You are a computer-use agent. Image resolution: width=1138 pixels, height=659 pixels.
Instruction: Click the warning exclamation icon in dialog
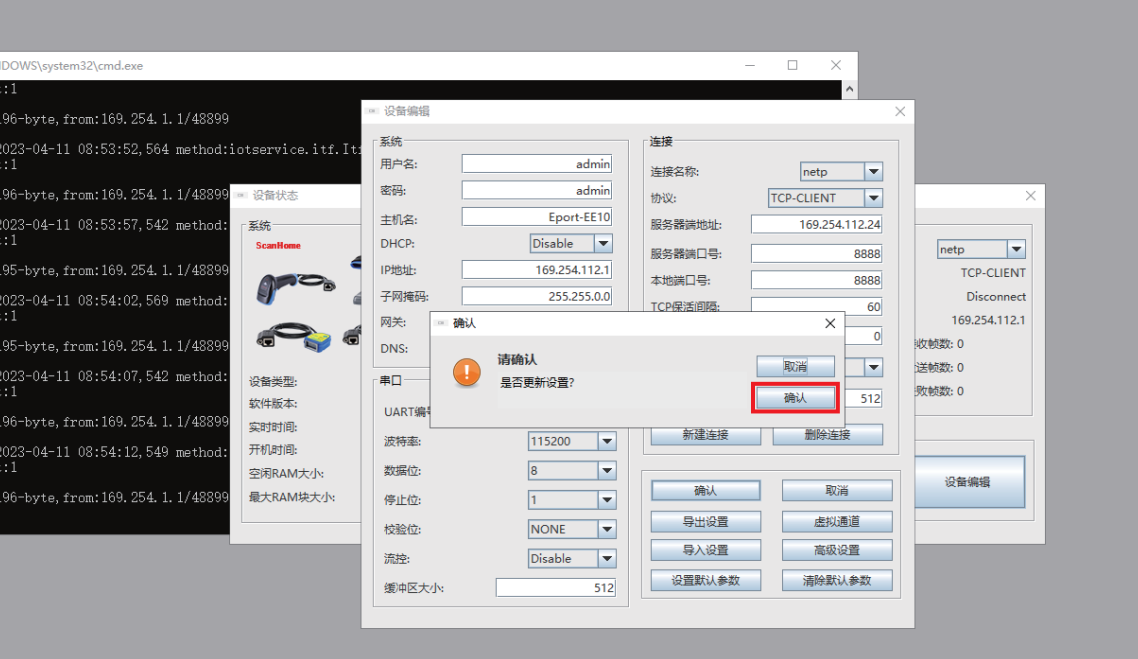coord(467,372)
